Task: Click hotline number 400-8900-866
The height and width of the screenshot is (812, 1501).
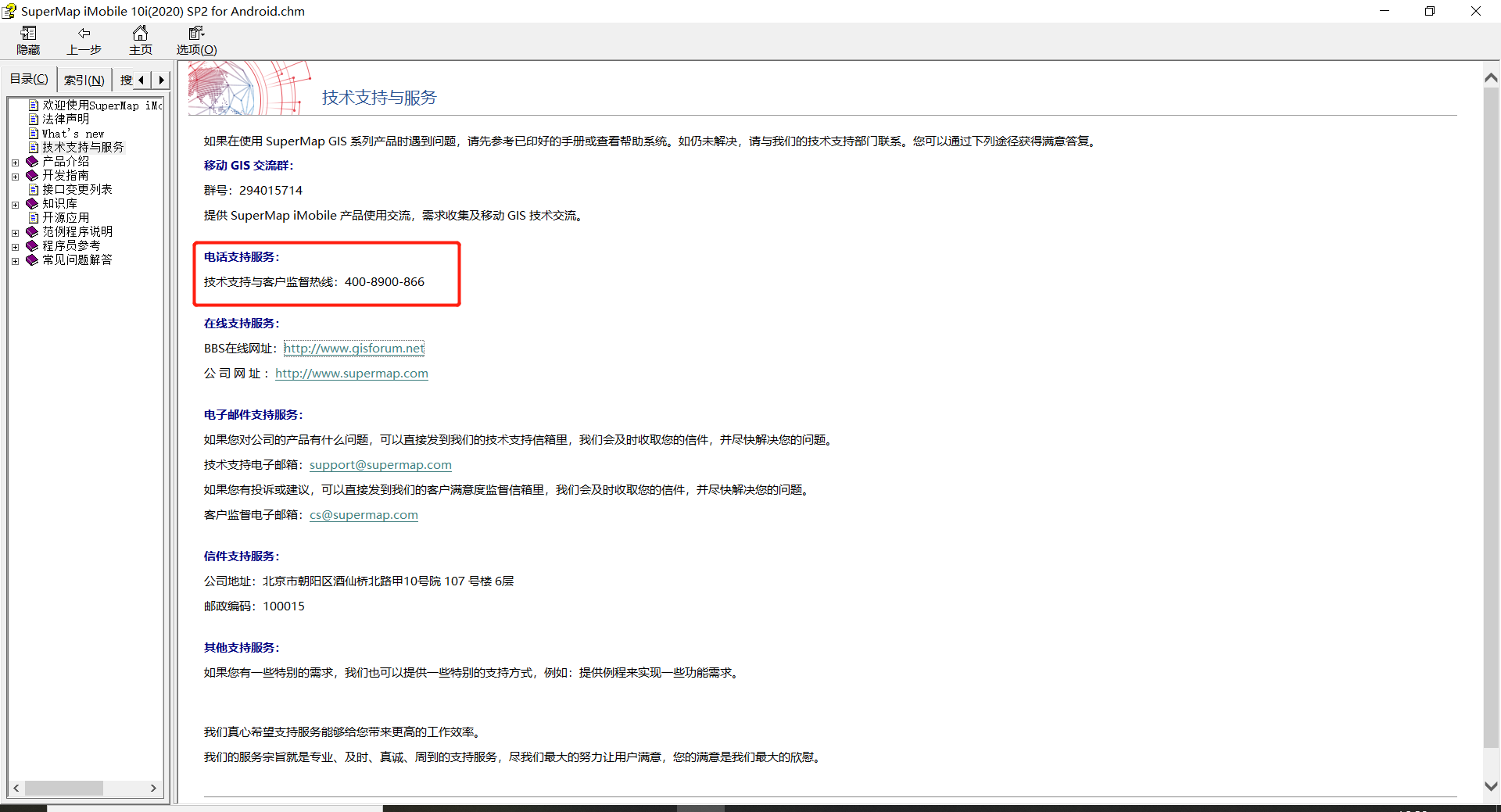Action: point(385,281)
